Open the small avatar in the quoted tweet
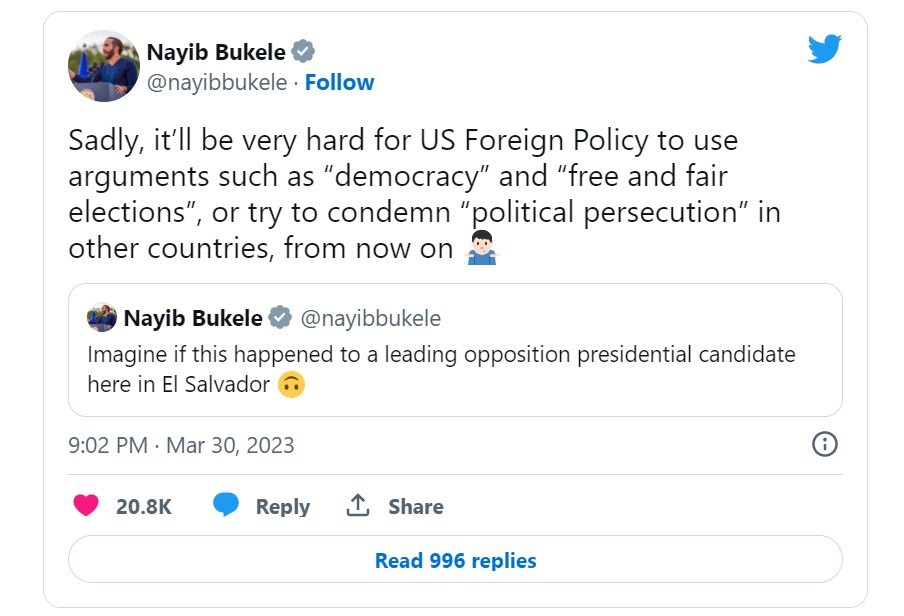 click(x=102, y=317)
